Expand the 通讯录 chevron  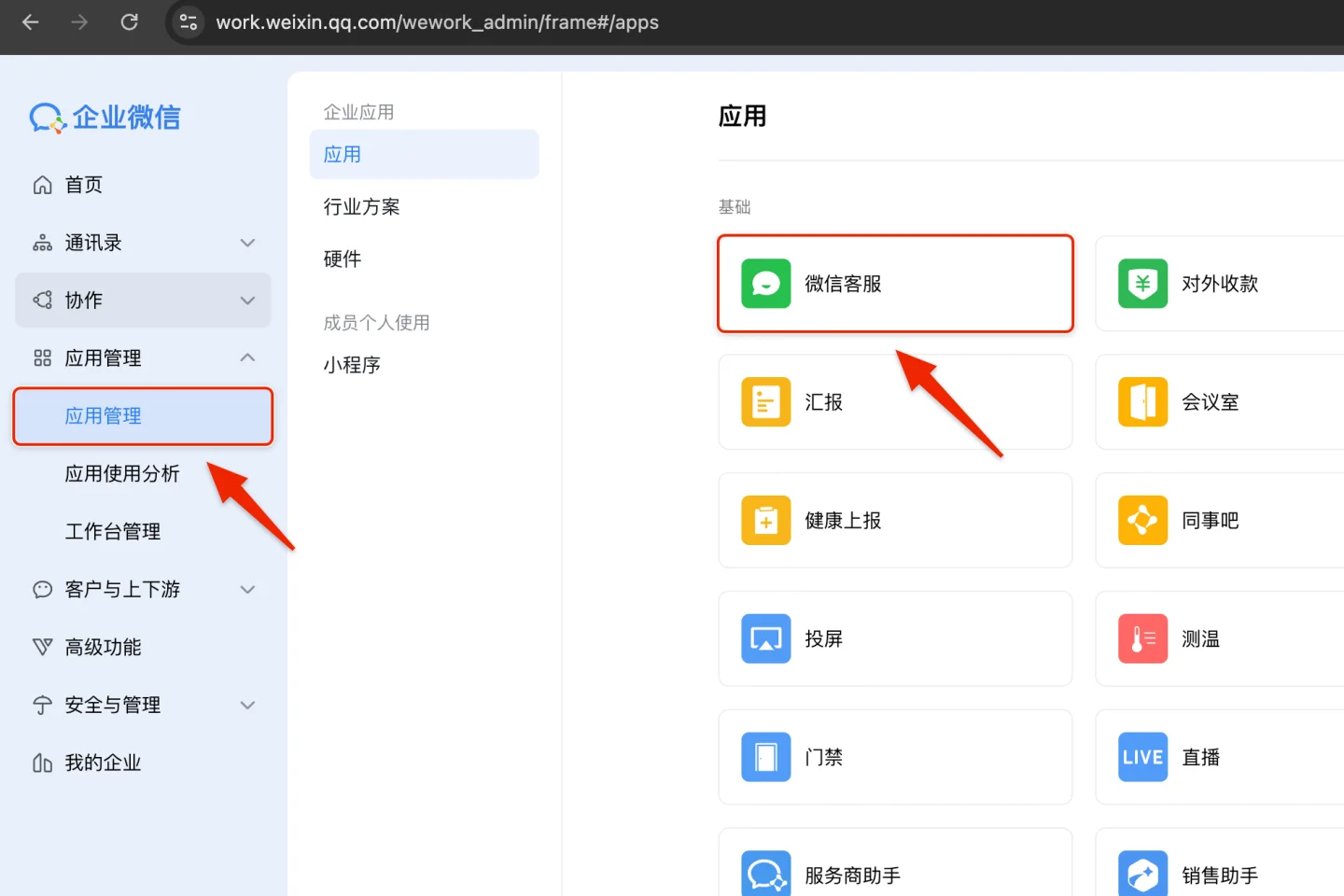247,243
